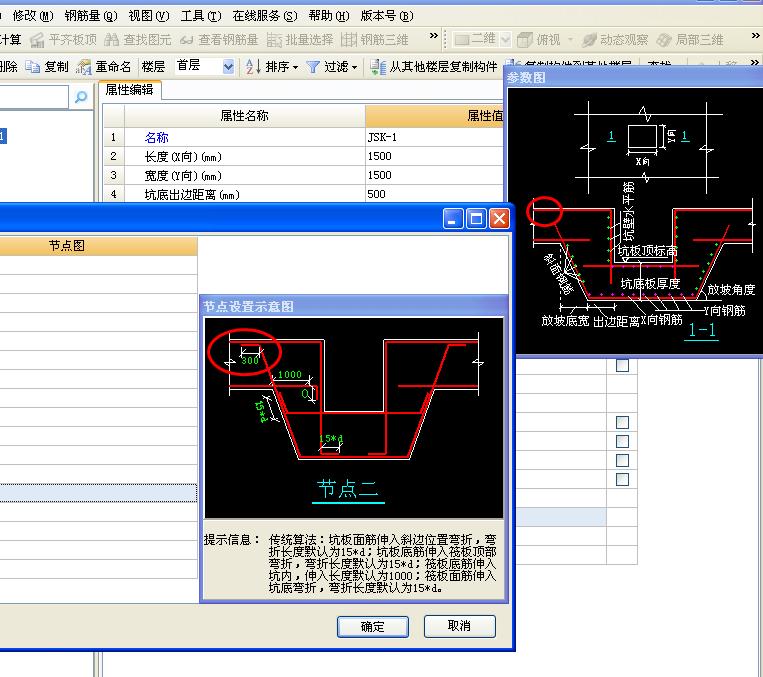Expand the first toolbar overflow chevron
This screenshot has width=763, height=677.
click(433, 36)
